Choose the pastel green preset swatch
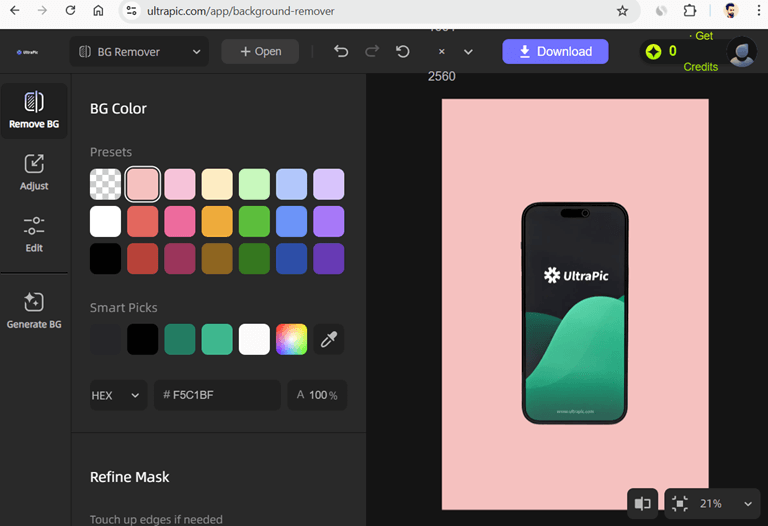Image resolution: width=768 pixels, height=526 pixels. (x=254, y=184)
